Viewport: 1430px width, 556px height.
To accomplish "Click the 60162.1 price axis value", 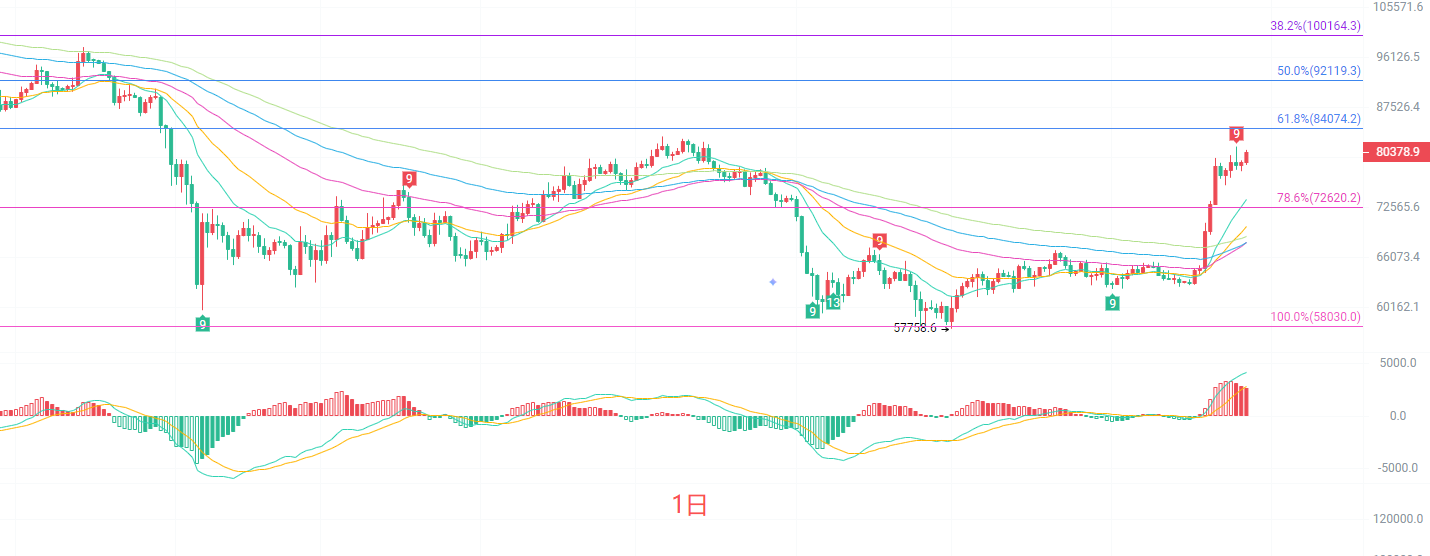I will (1399, 307).
